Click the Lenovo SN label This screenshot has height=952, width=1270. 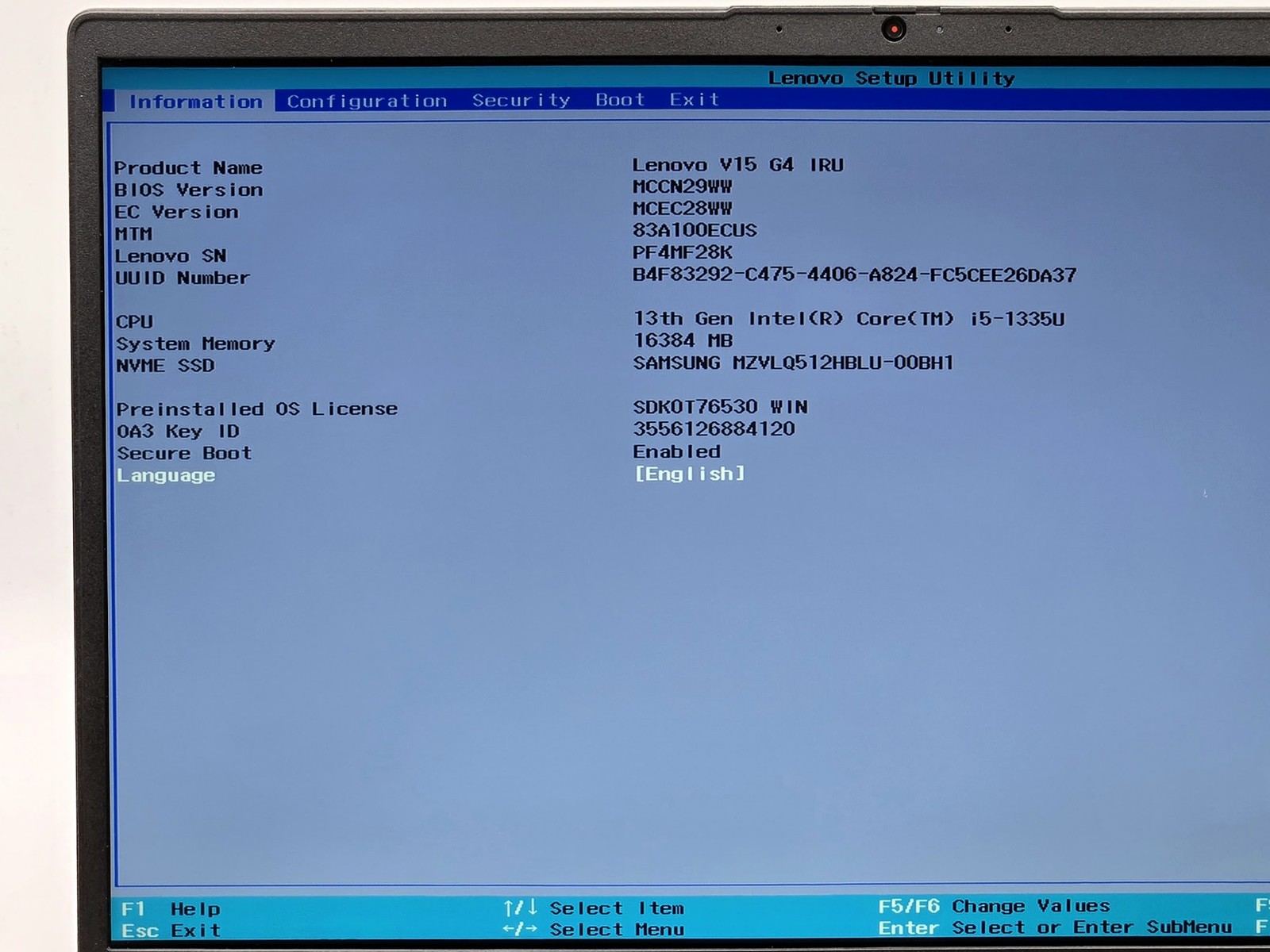[171, 255]
